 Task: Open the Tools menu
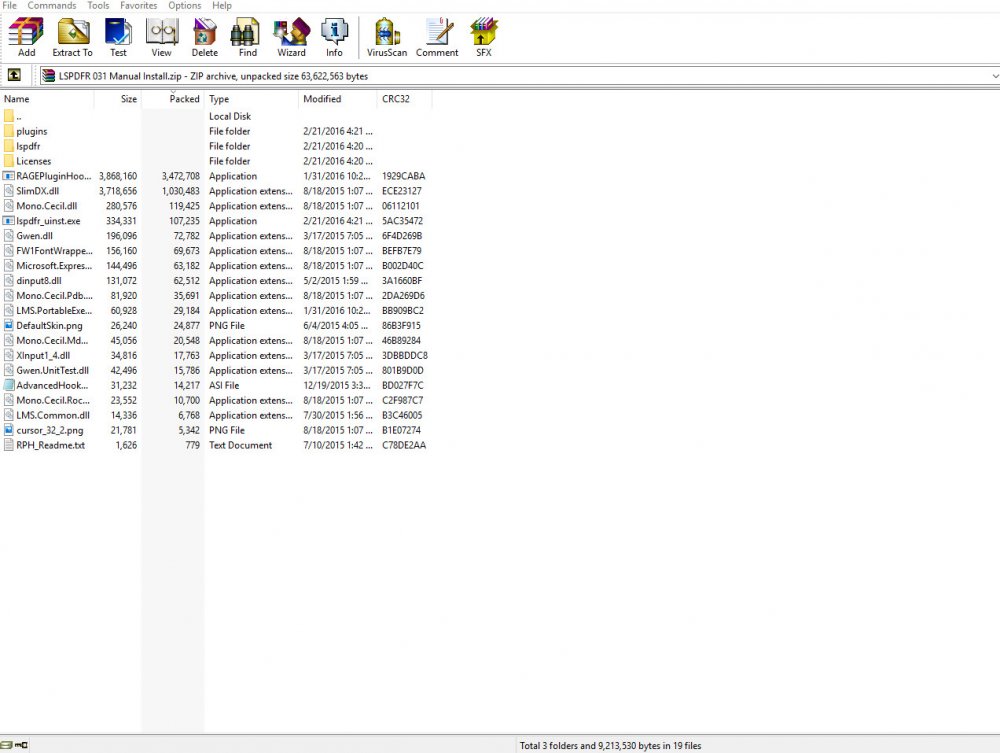click(98, 5)
